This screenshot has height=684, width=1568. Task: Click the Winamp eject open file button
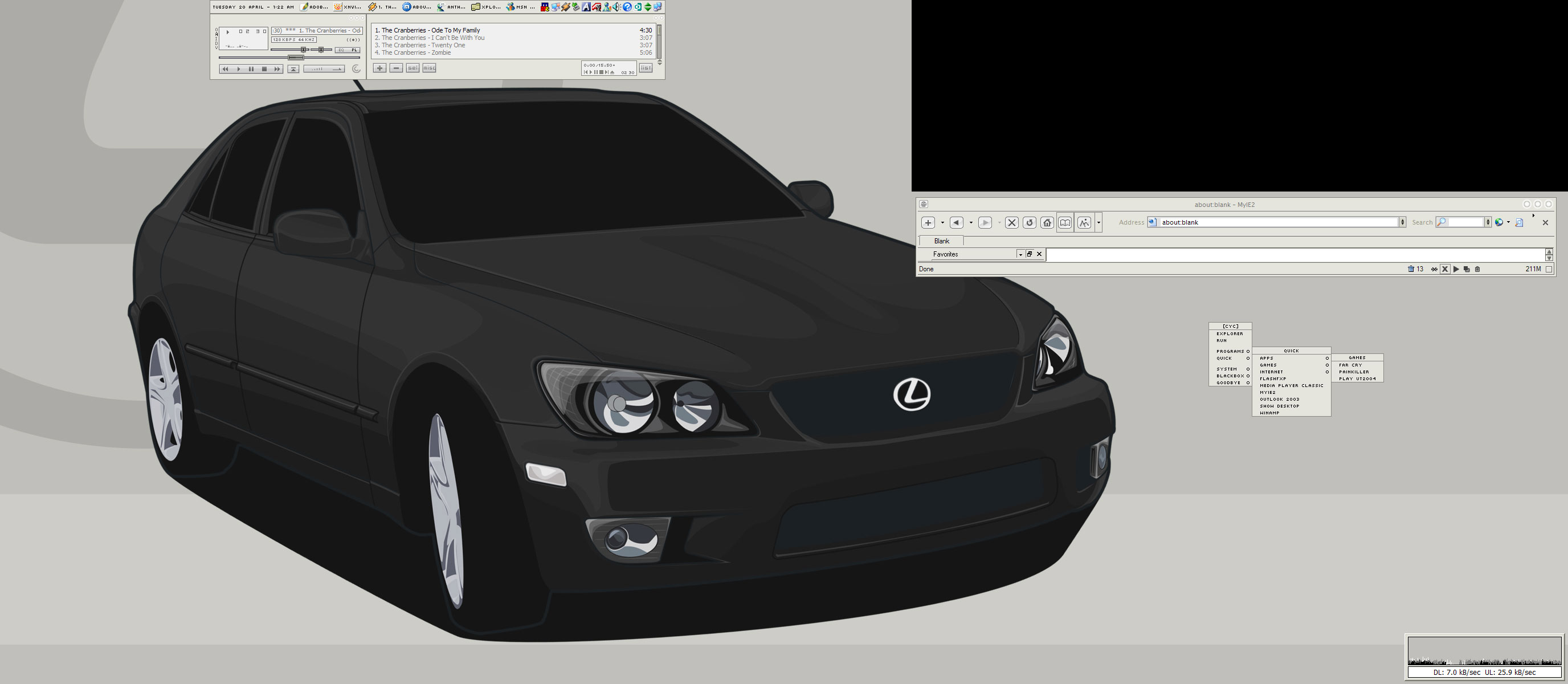[293, 70]
